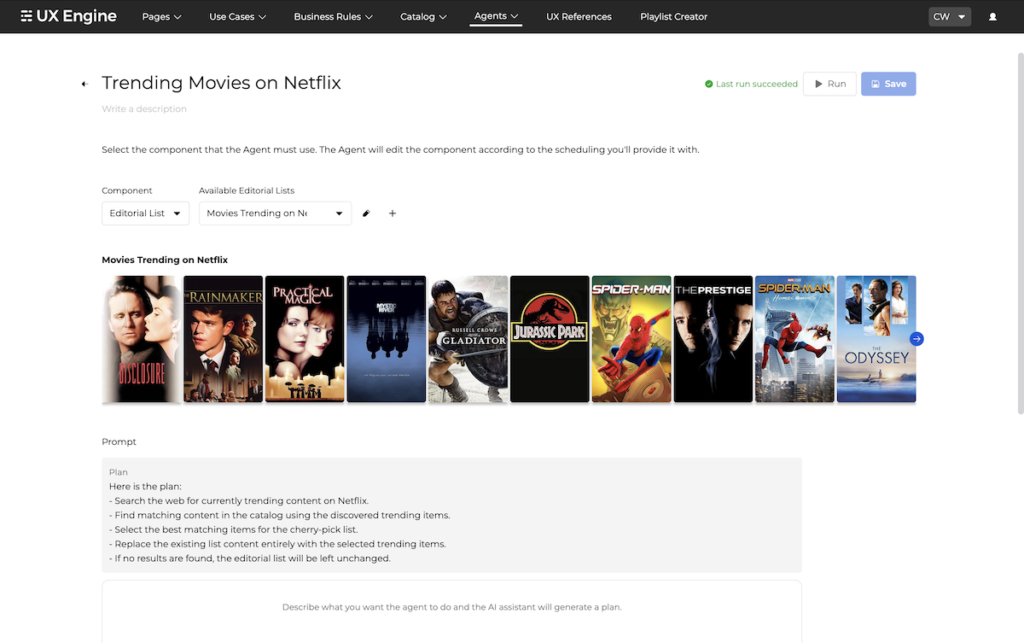The image size is (1024, 643).
Task: Advance carousel with the blue arrow button
Action: coord(916,339)
